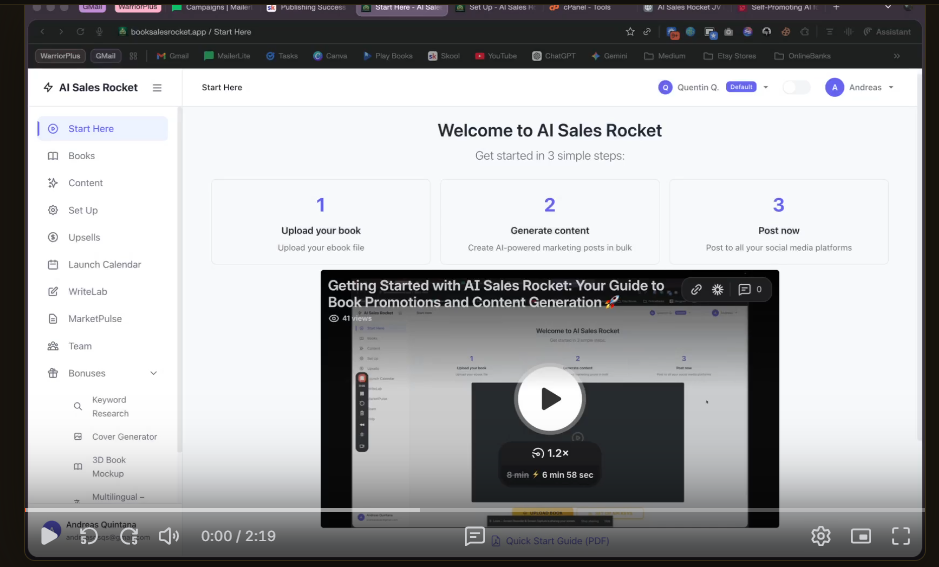
Task: Open the ChatGPT bookmark
Action: 554,56
